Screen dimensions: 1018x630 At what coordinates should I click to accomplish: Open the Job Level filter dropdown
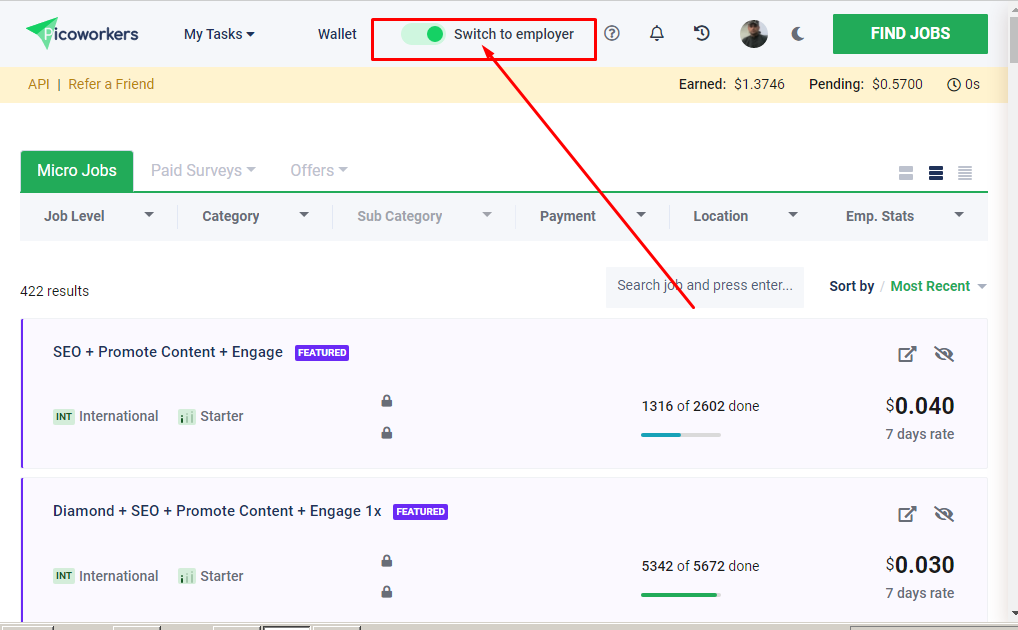pos(98,216)
